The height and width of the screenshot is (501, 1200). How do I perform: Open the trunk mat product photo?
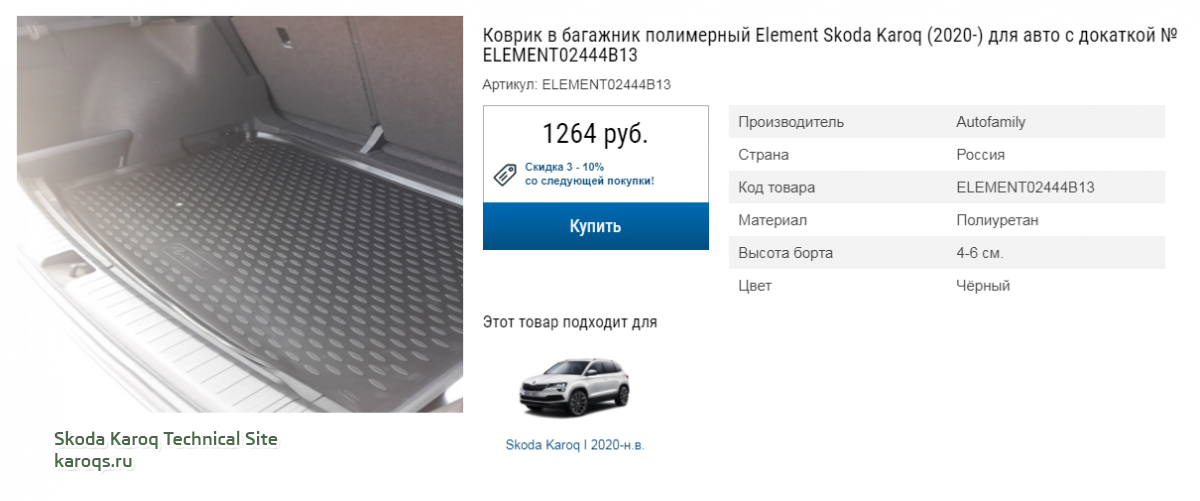(240, 213)
